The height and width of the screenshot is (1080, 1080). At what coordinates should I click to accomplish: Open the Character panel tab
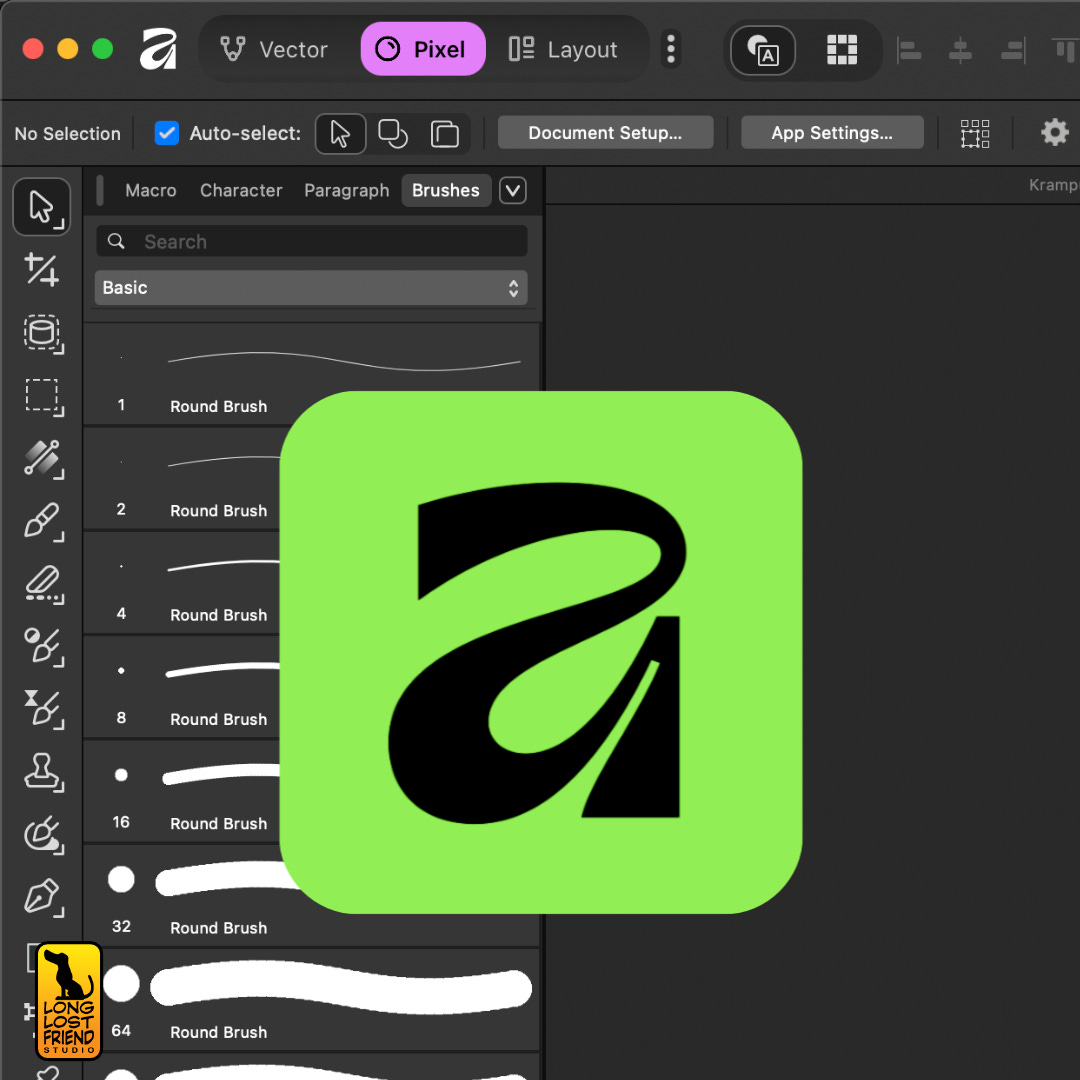tap(241, 190)
